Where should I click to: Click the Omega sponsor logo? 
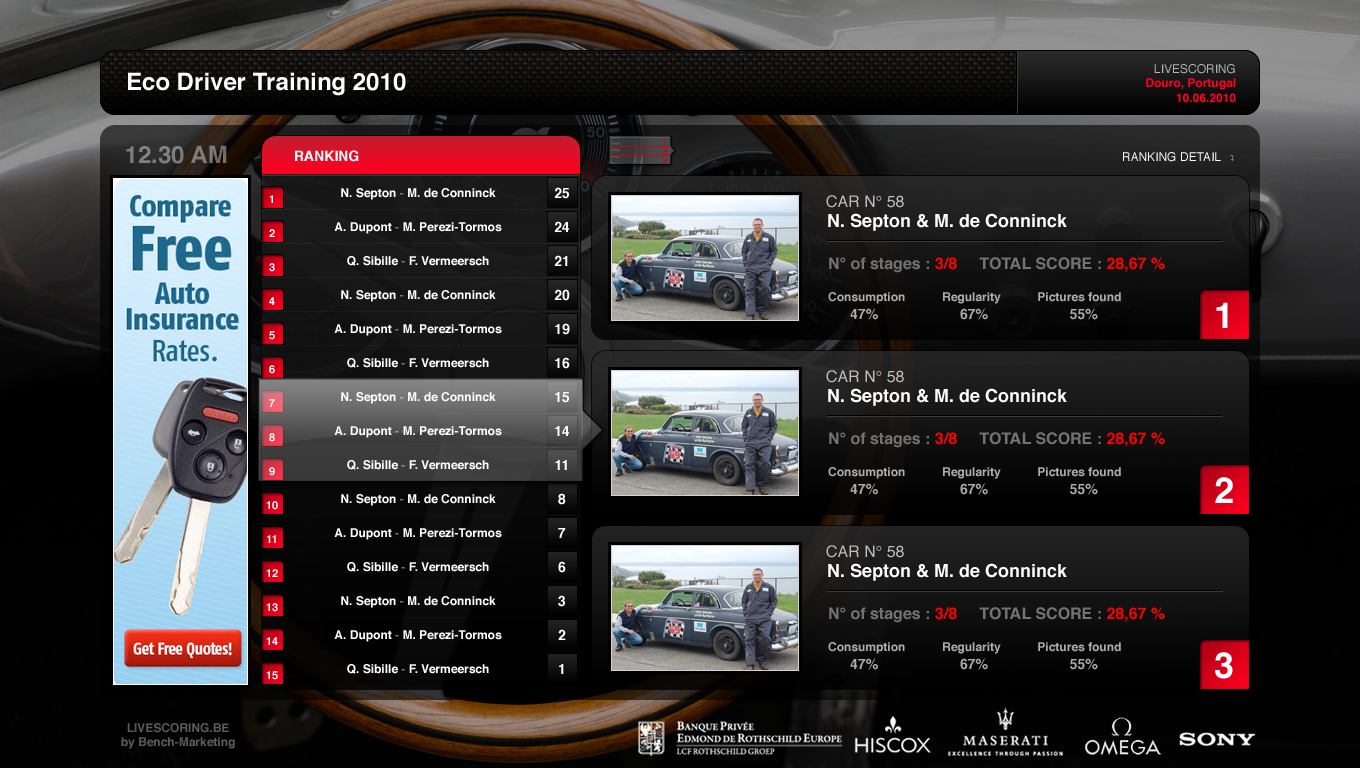tap(1121, 738)
